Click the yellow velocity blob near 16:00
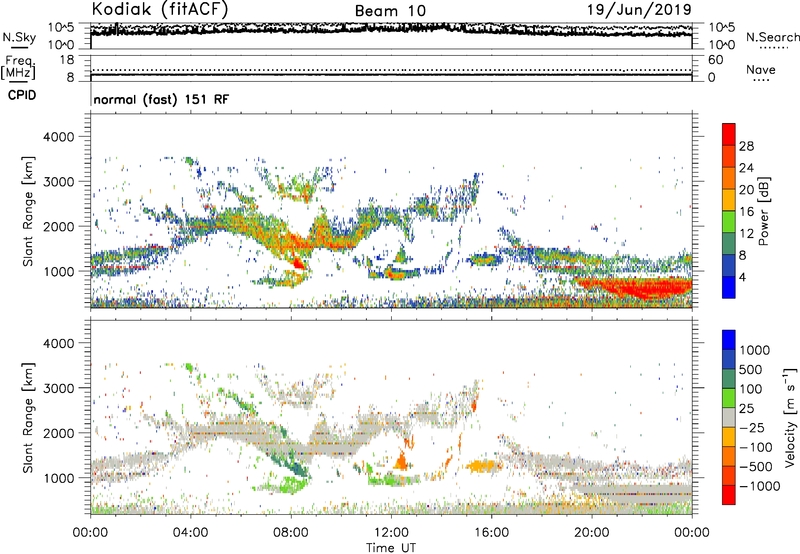 483,465
